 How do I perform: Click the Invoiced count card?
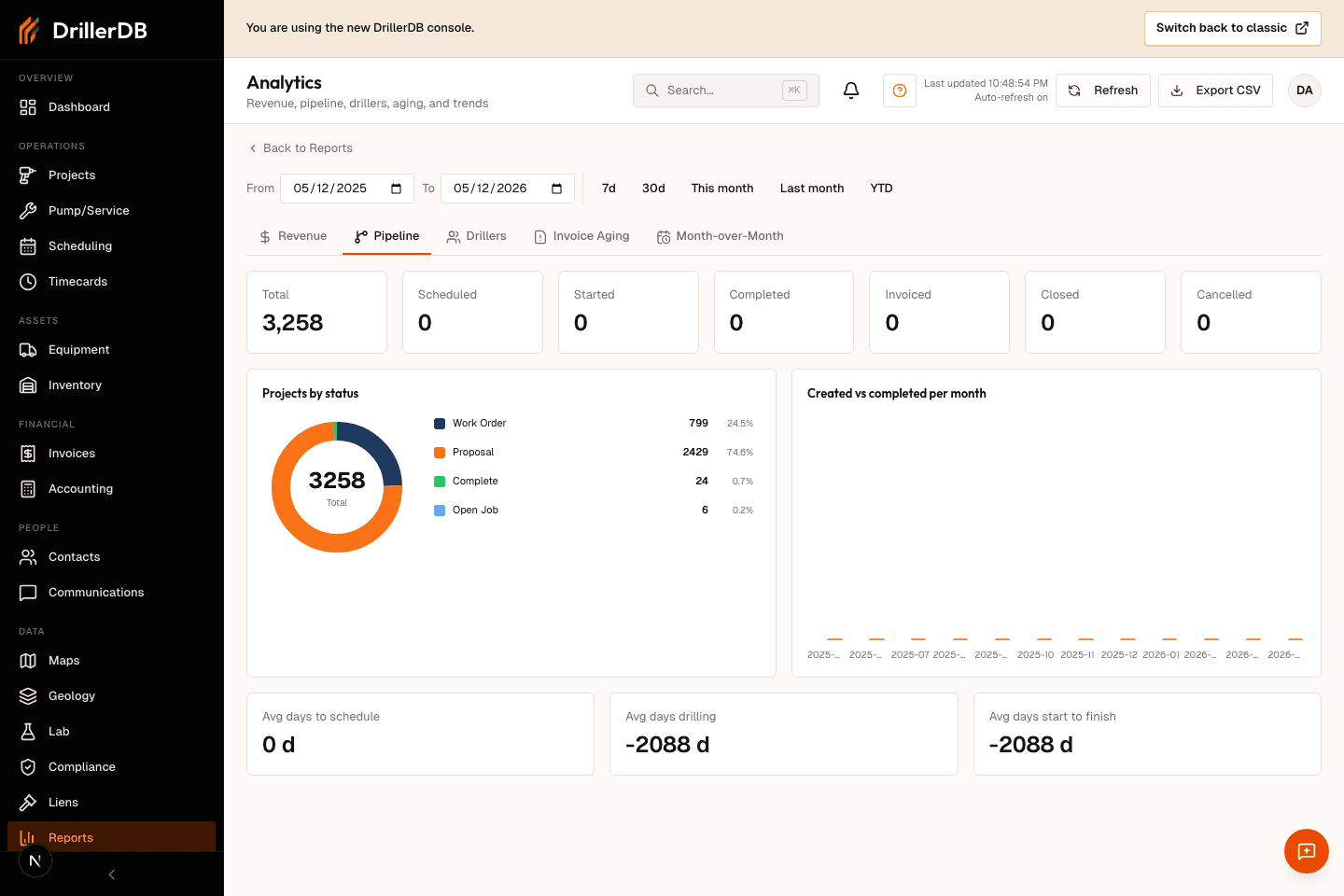(939, 313)
